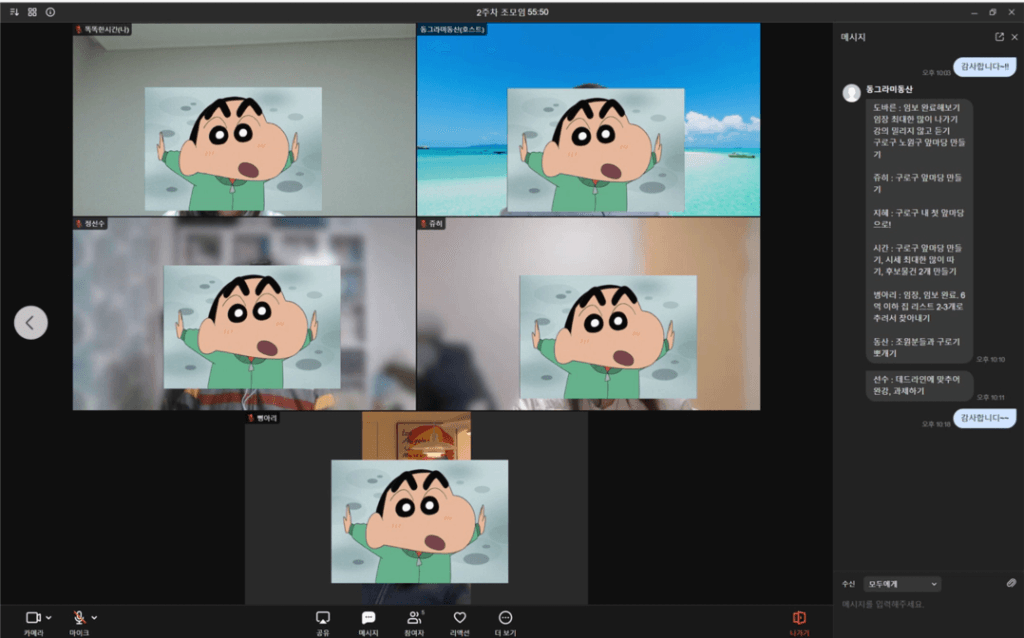Select the 동그라미동산(호스트) video tile

tap(588, 120)
